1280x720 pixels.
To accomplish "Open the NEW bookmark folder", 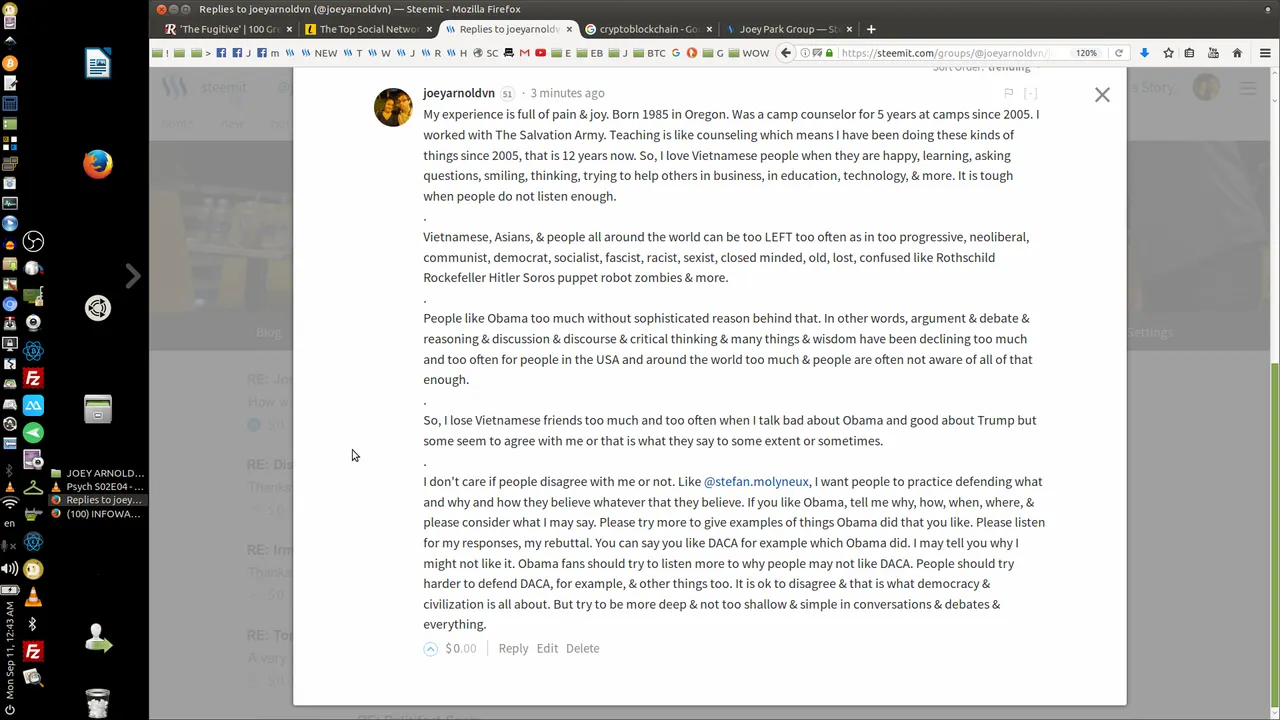I will [320, 53].
